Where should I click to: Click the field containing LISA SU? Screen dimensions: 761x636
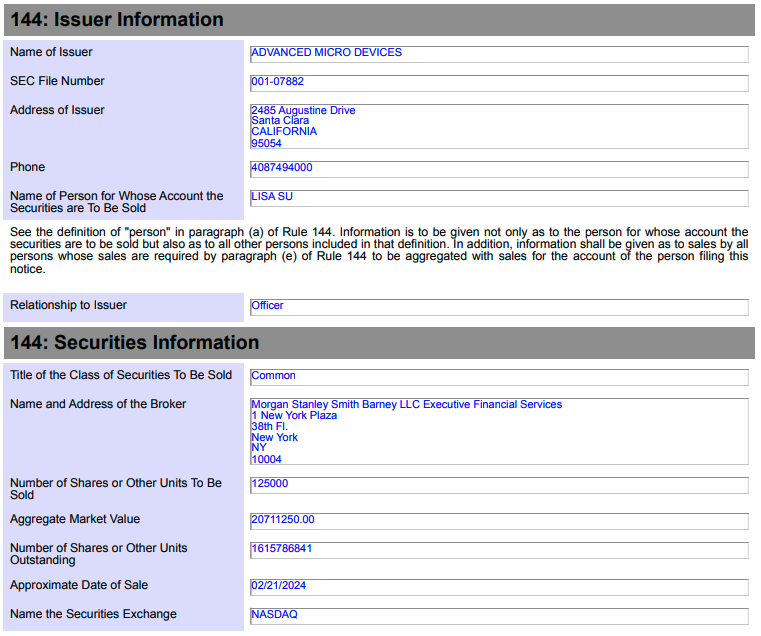[499, 199]
